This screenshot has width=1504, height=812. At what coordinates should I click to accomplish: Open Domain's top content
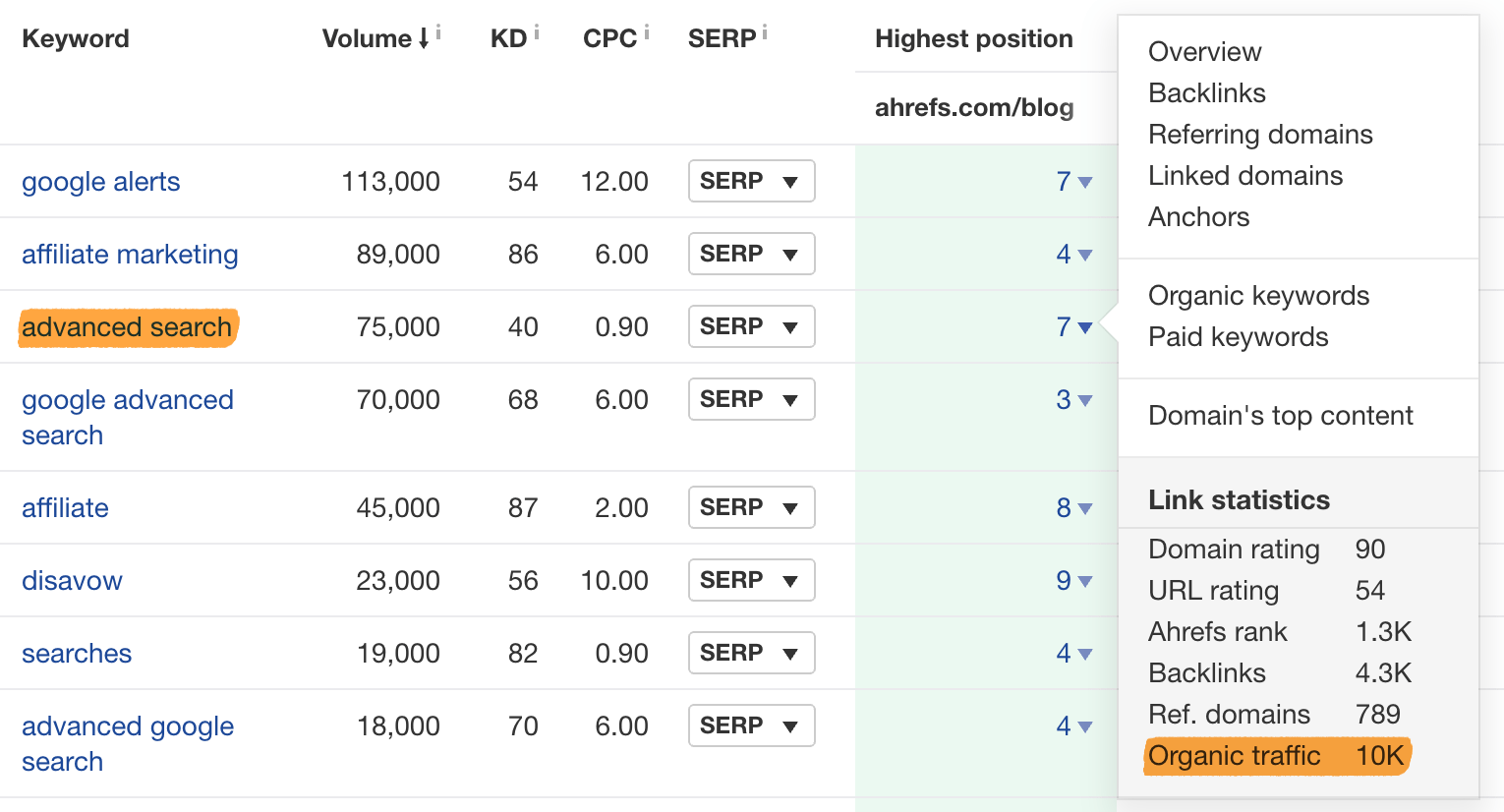[x=1280, y=415]
